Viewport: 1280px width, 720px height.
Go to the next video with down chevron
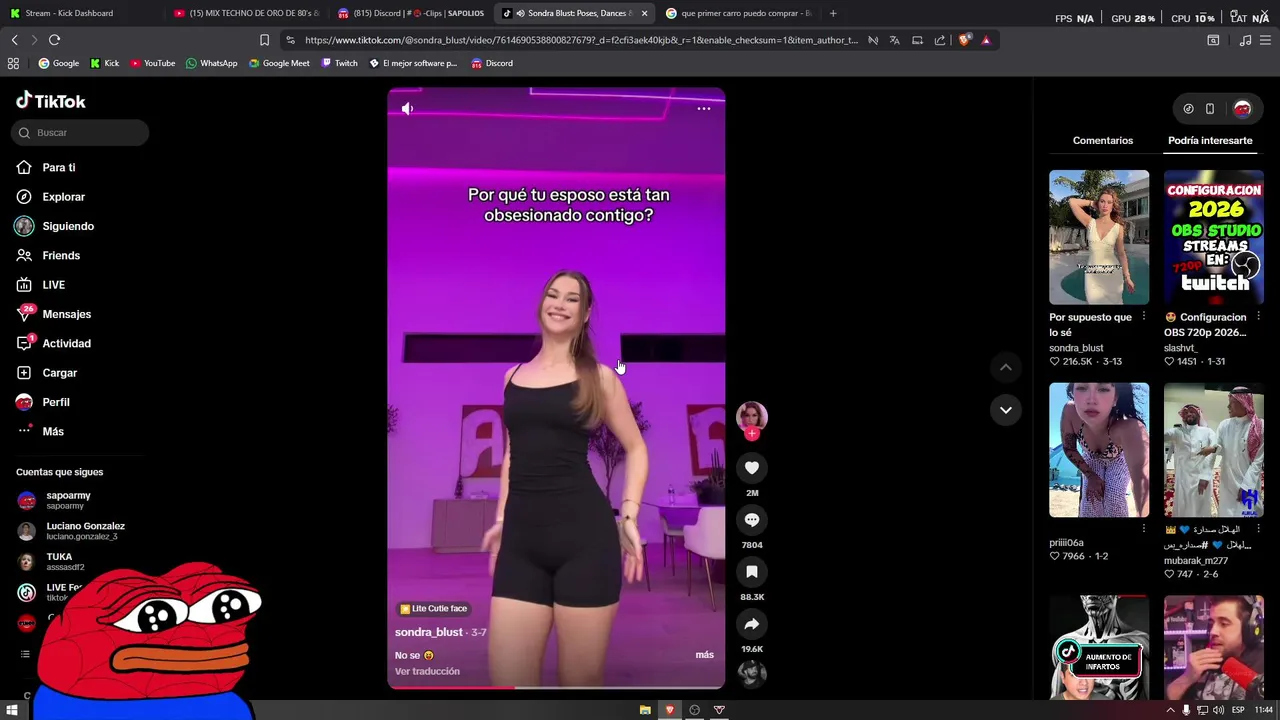click(x=1006, y=410)
